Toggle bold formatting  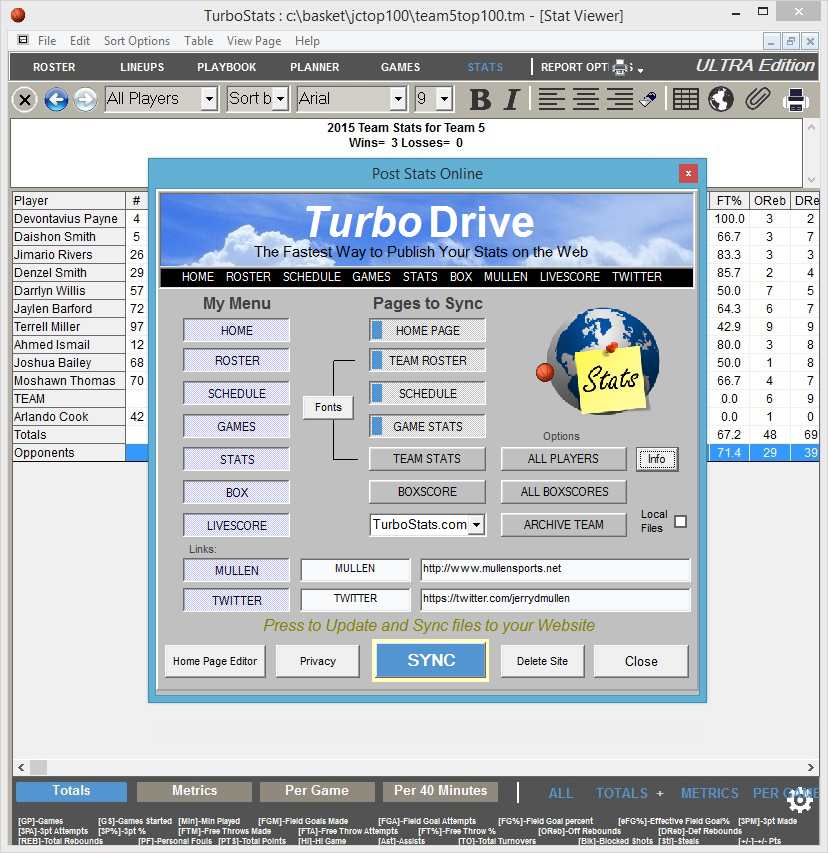tap(480, 100)
